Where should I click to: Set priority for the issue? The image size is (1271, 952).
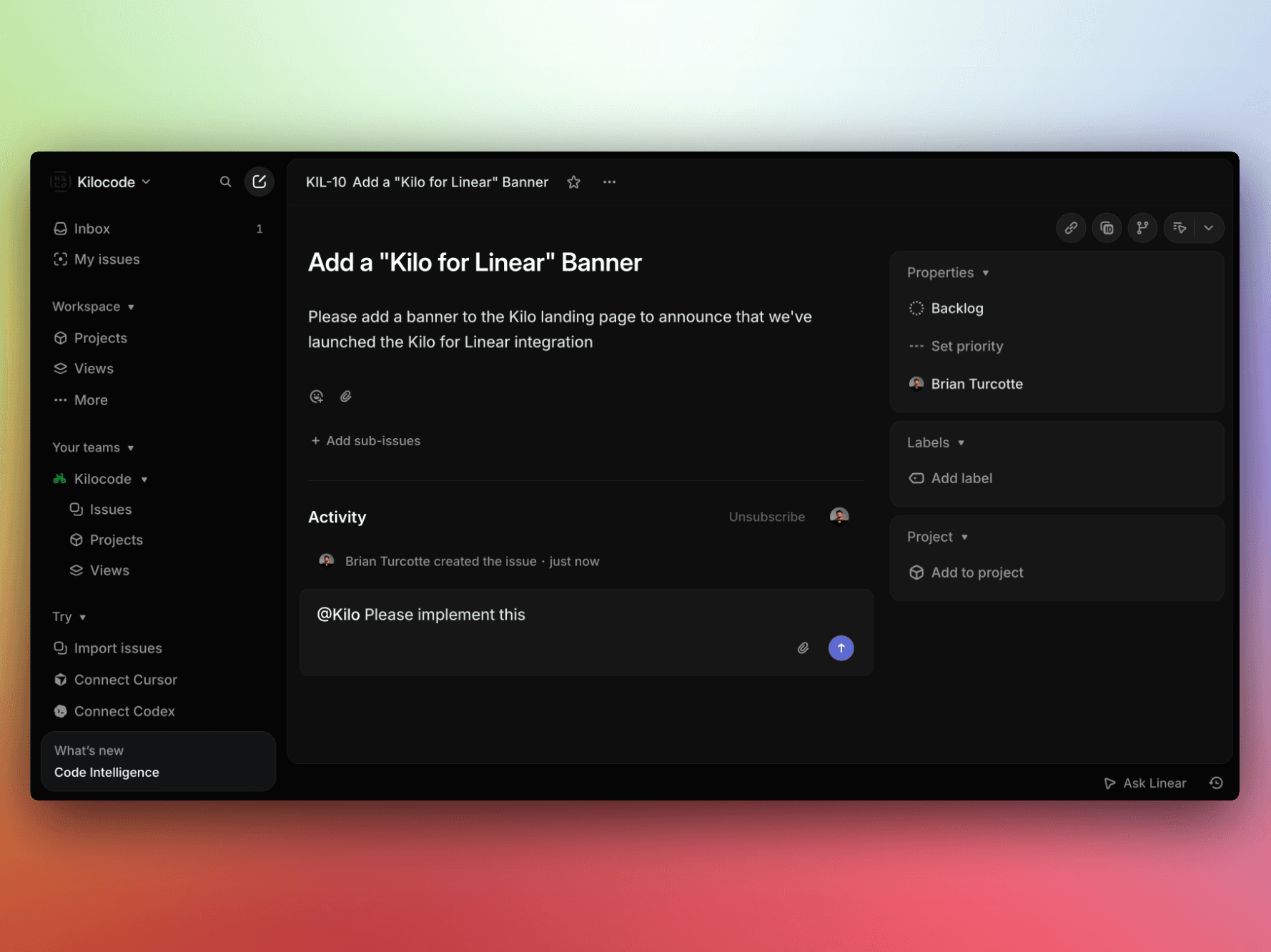[957, 346]
